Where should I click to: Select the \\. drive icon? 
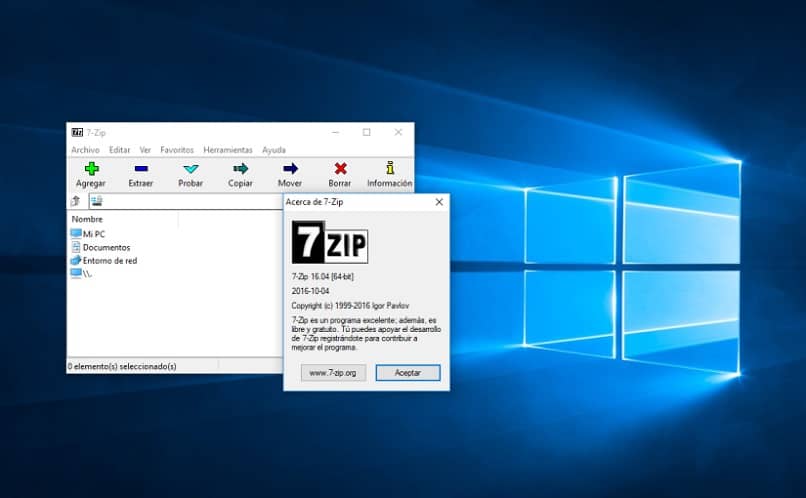click(76, 273)
